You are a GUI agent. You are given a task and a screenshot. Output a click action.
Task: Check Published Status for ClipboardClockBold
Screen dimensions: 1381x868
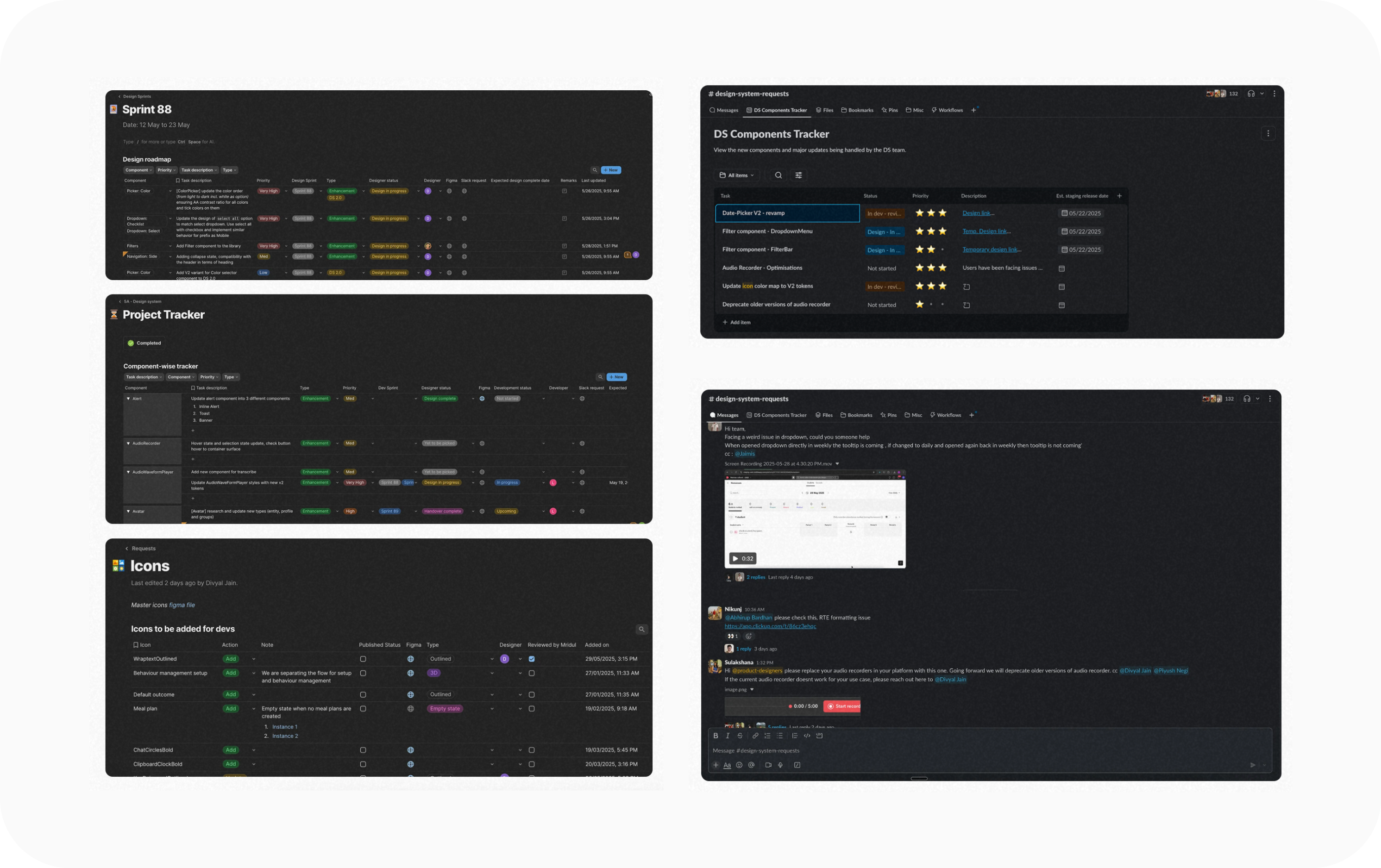coord(363,764)
